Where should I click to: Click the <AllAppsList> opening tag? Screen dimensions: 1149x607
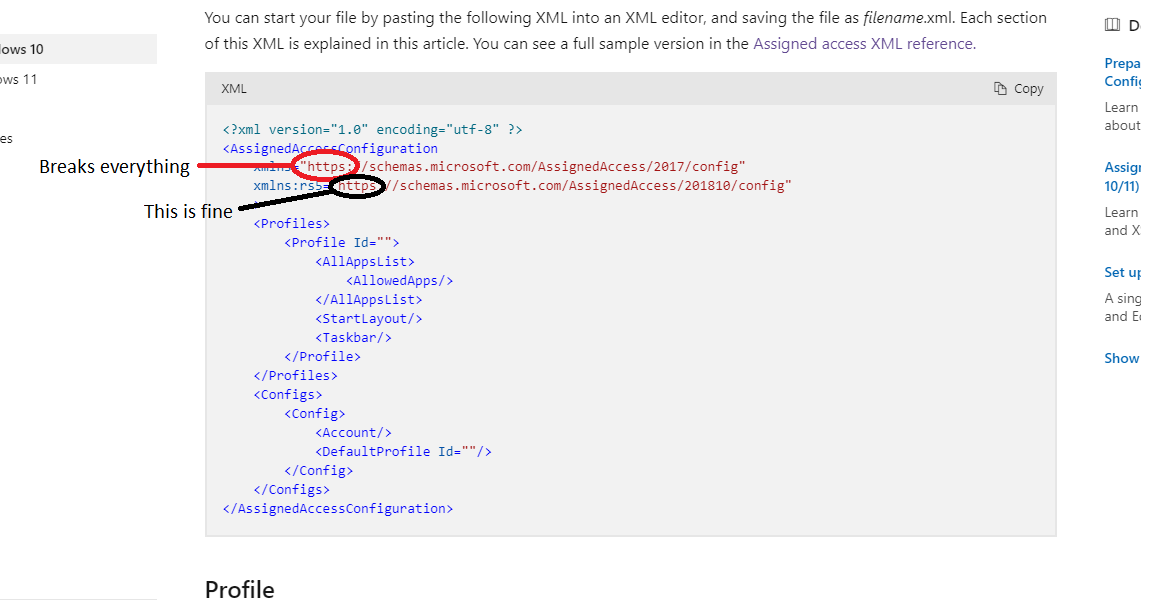pos(365,262)
